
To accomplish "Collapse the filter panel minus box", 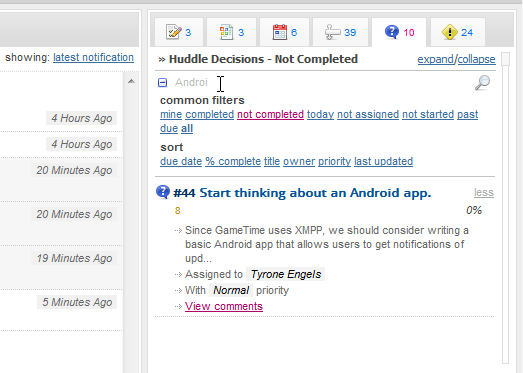I will (162, 82).
